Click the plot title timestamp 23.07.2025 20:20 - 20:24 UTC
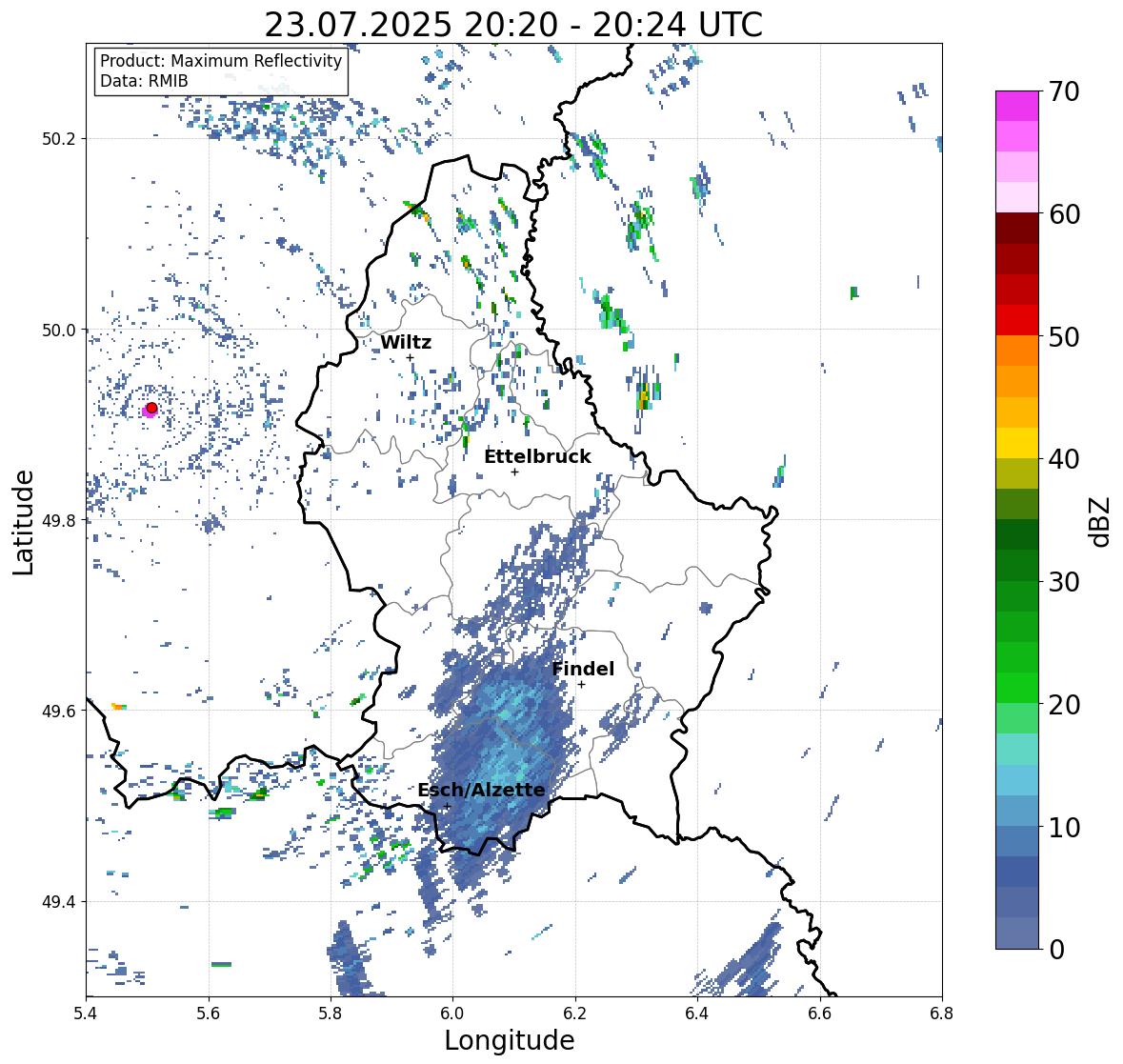The image size is (1123, 1064). pos(513,25)
